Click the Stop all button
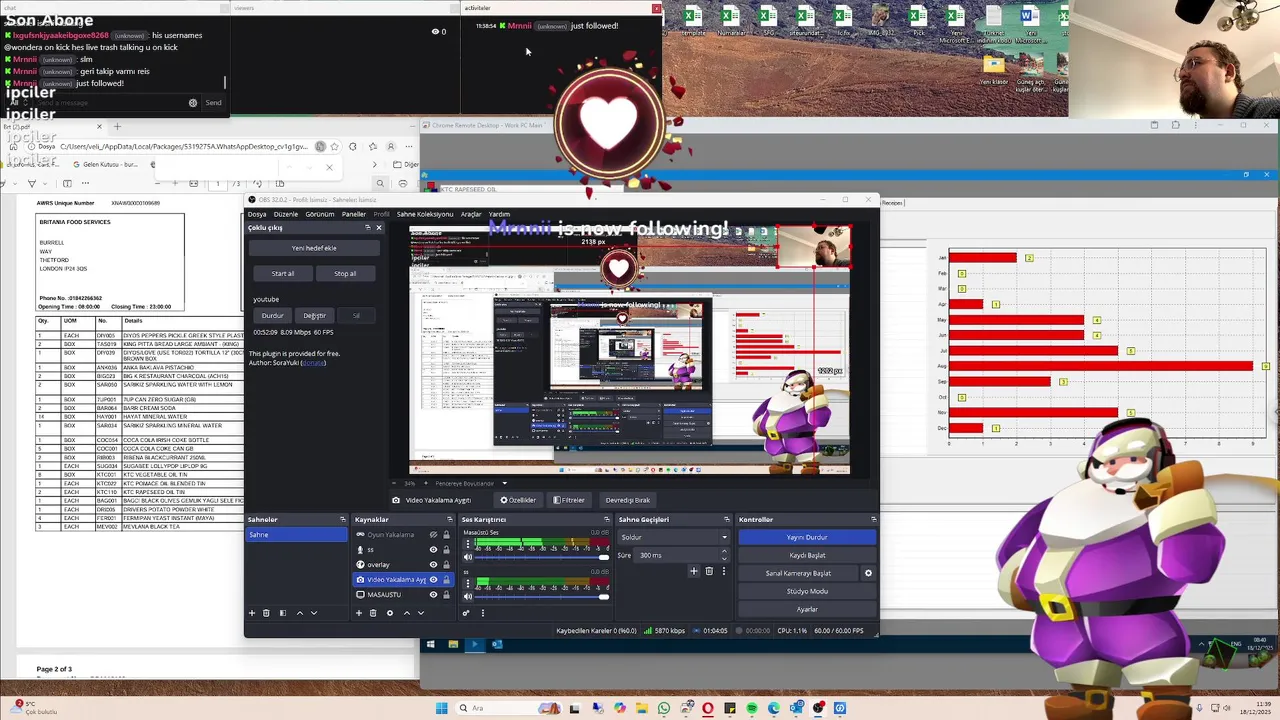 click(x=345, y=274)
